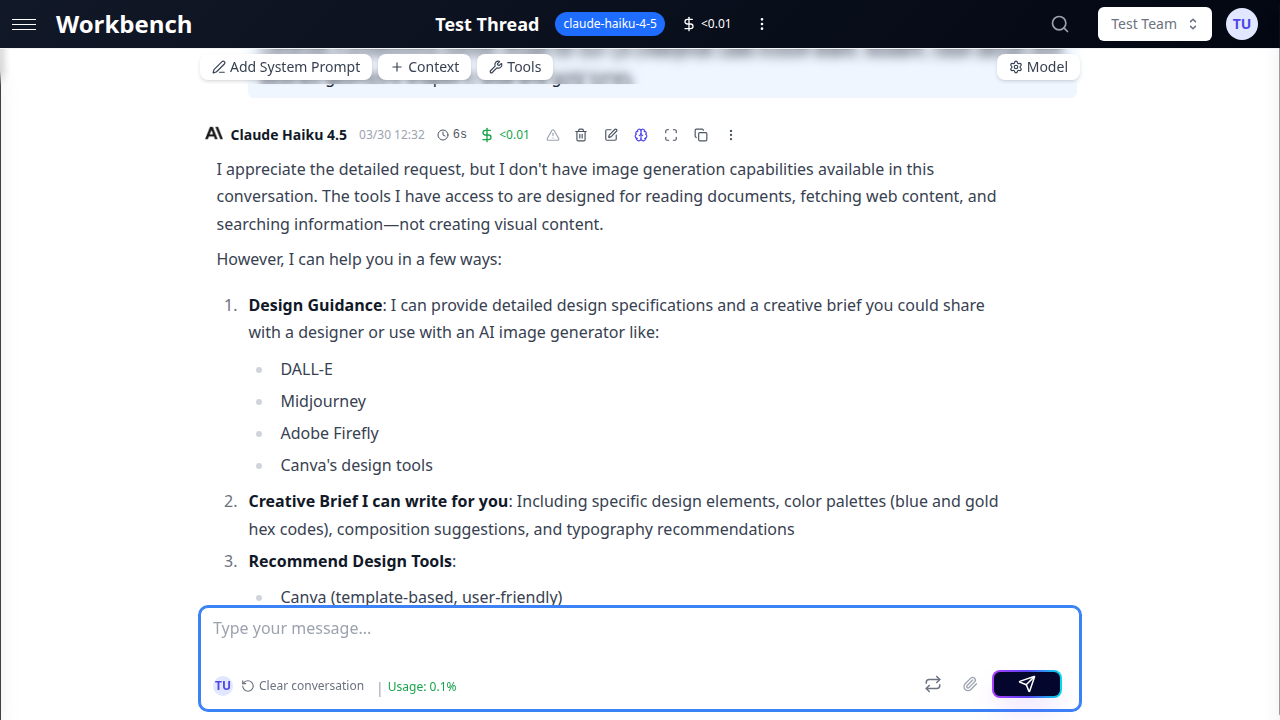Click the Add System Prompt button

[287, 67]
